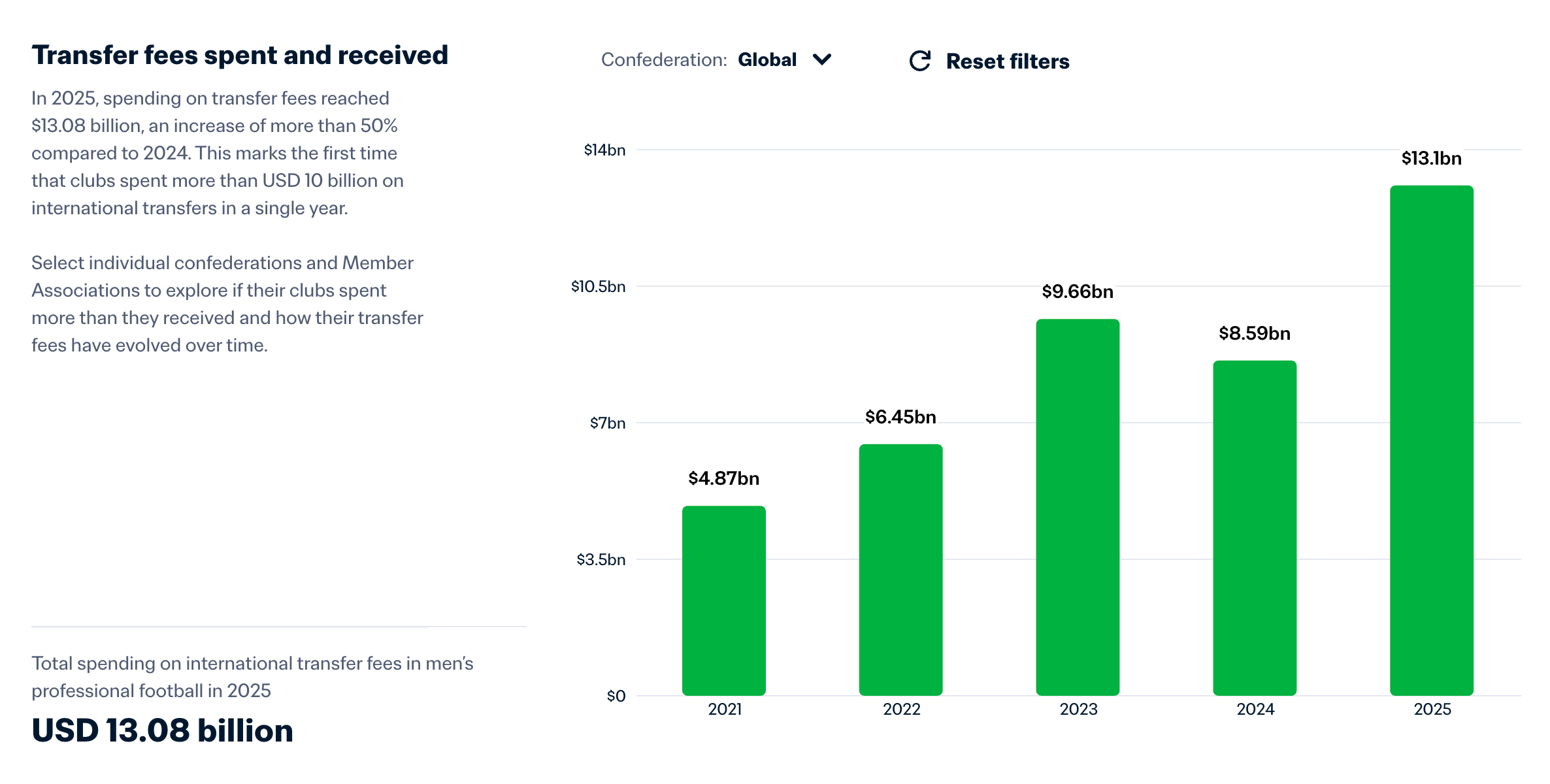Click the $9.66bn value label
The width and height of the screenshot is (1550, 784).
pos(1078,291)
